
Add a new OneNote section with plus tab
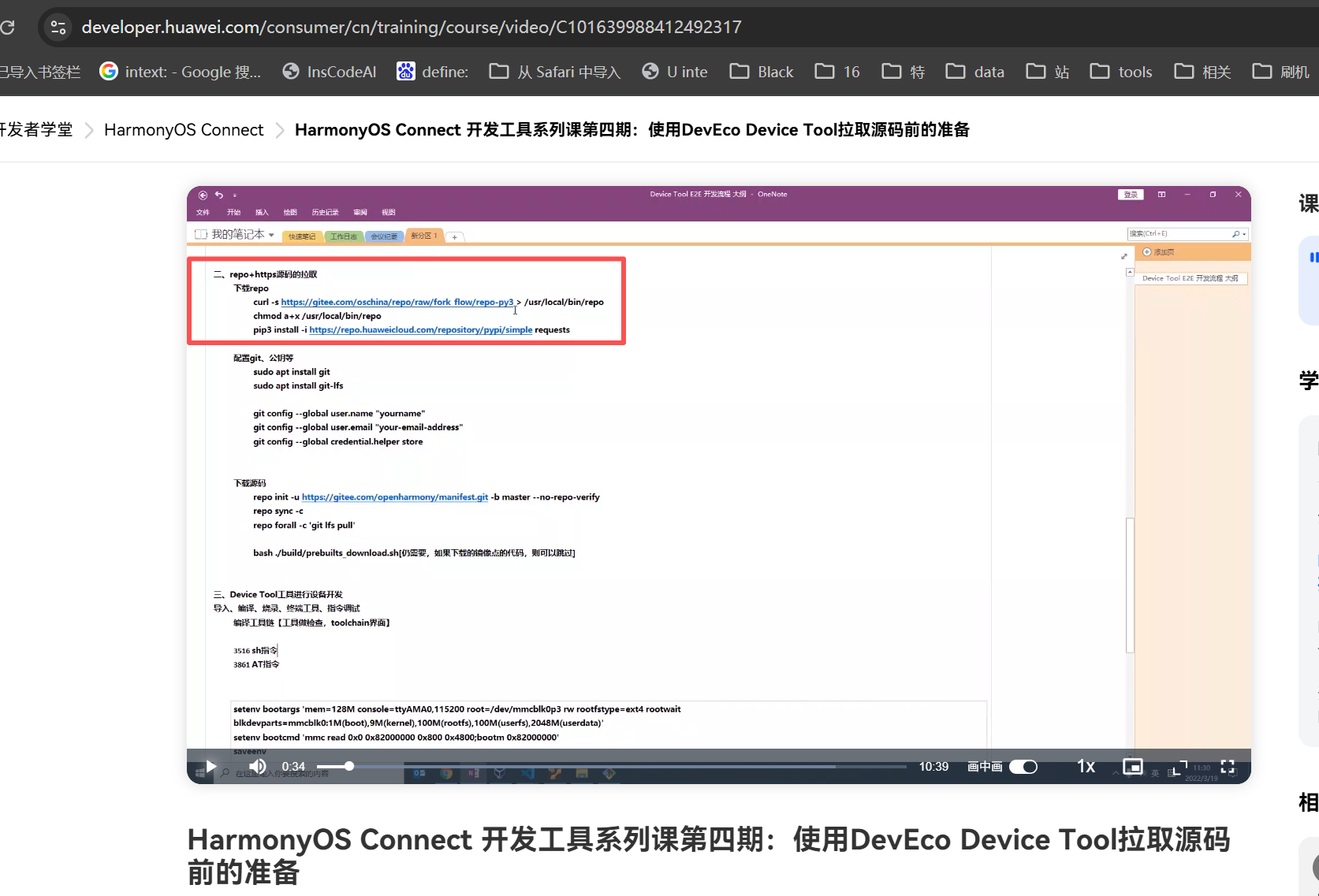pyautogui.click(x=455, y=237)
